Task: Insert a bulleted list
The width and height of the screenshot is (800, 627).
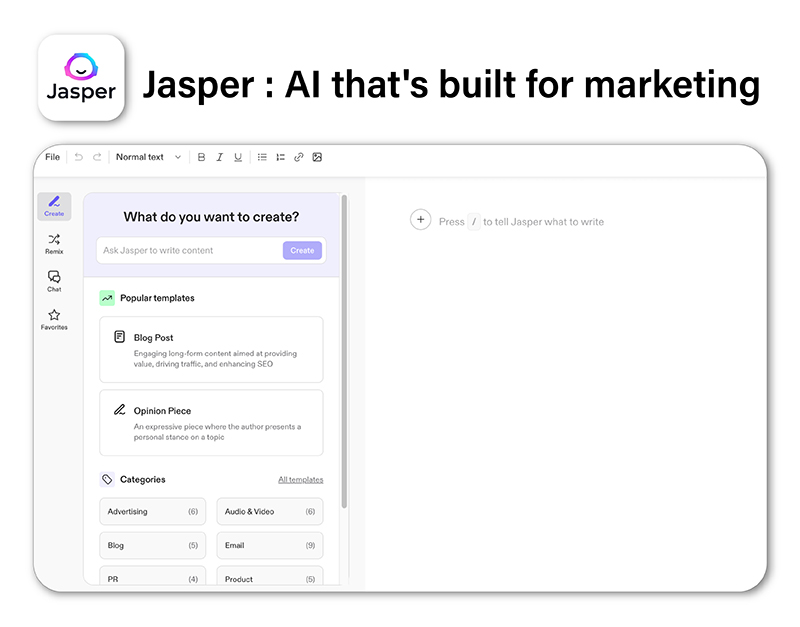Action: click(262, 157)
